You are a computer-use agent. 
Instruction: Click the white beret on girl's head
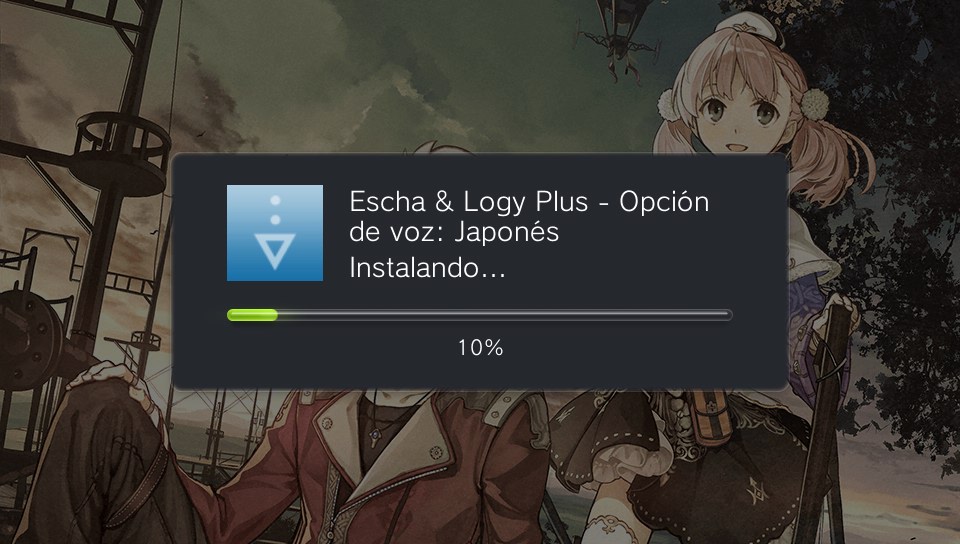coord(748,28)
